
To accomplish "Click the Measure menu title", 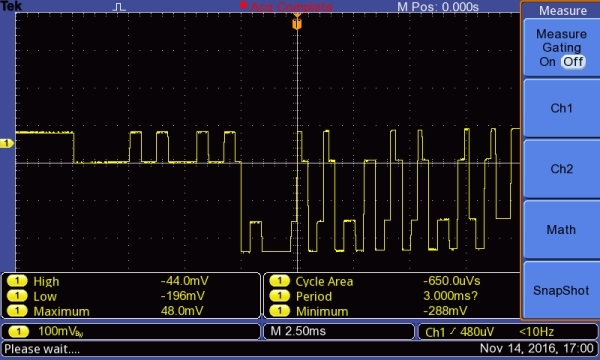I will (x=562, y=10).
